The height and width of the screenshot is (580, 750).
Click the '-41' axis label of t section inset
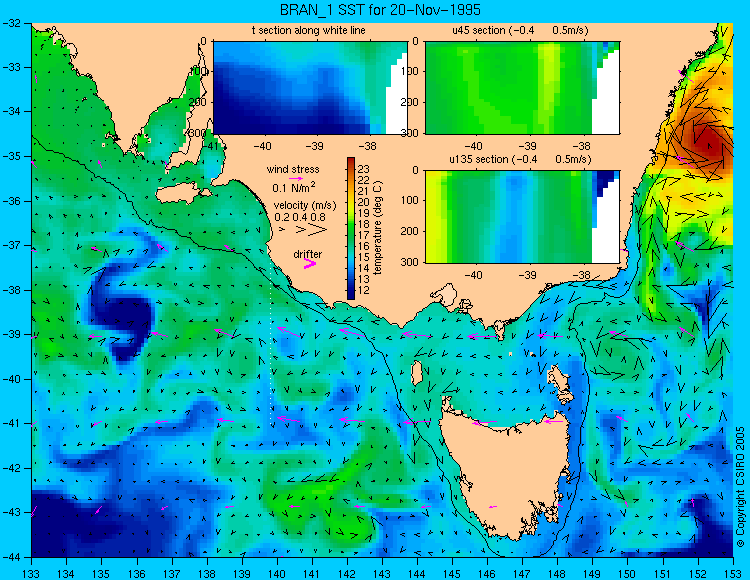[x=210, y=145]
